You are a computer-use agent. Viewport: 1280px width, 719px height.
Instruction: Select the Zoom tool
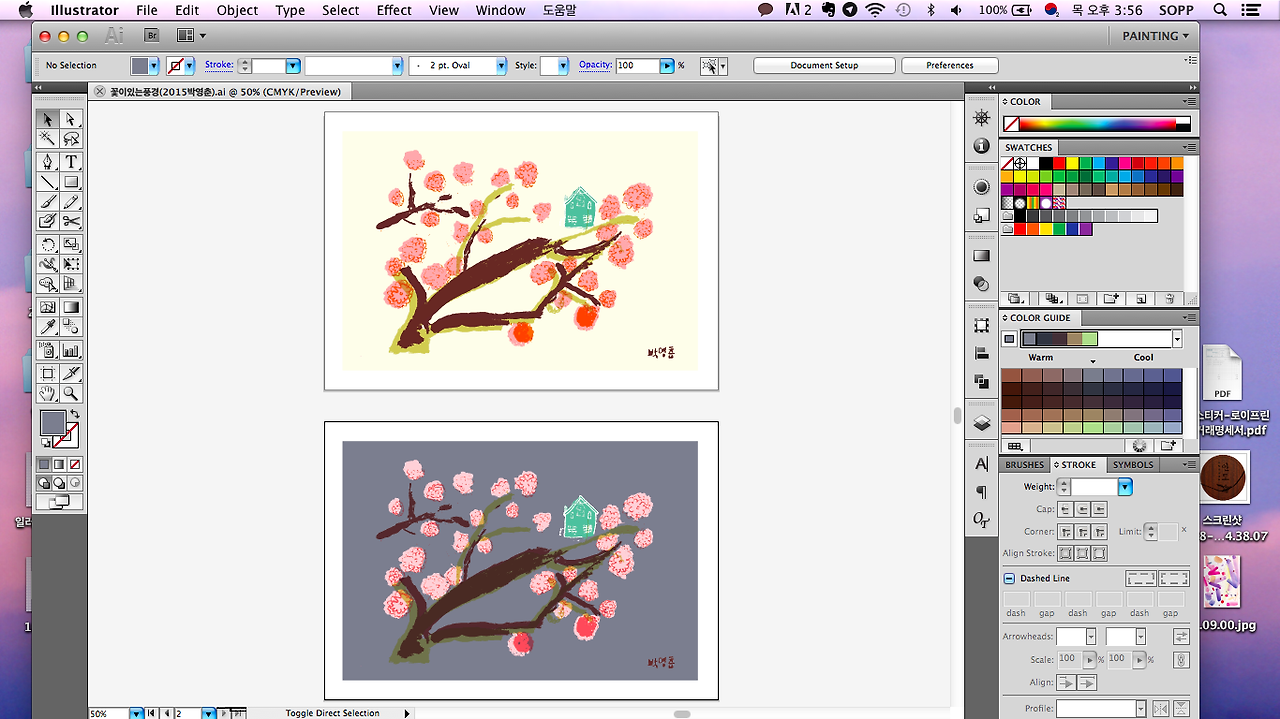(x=71, y=394)
